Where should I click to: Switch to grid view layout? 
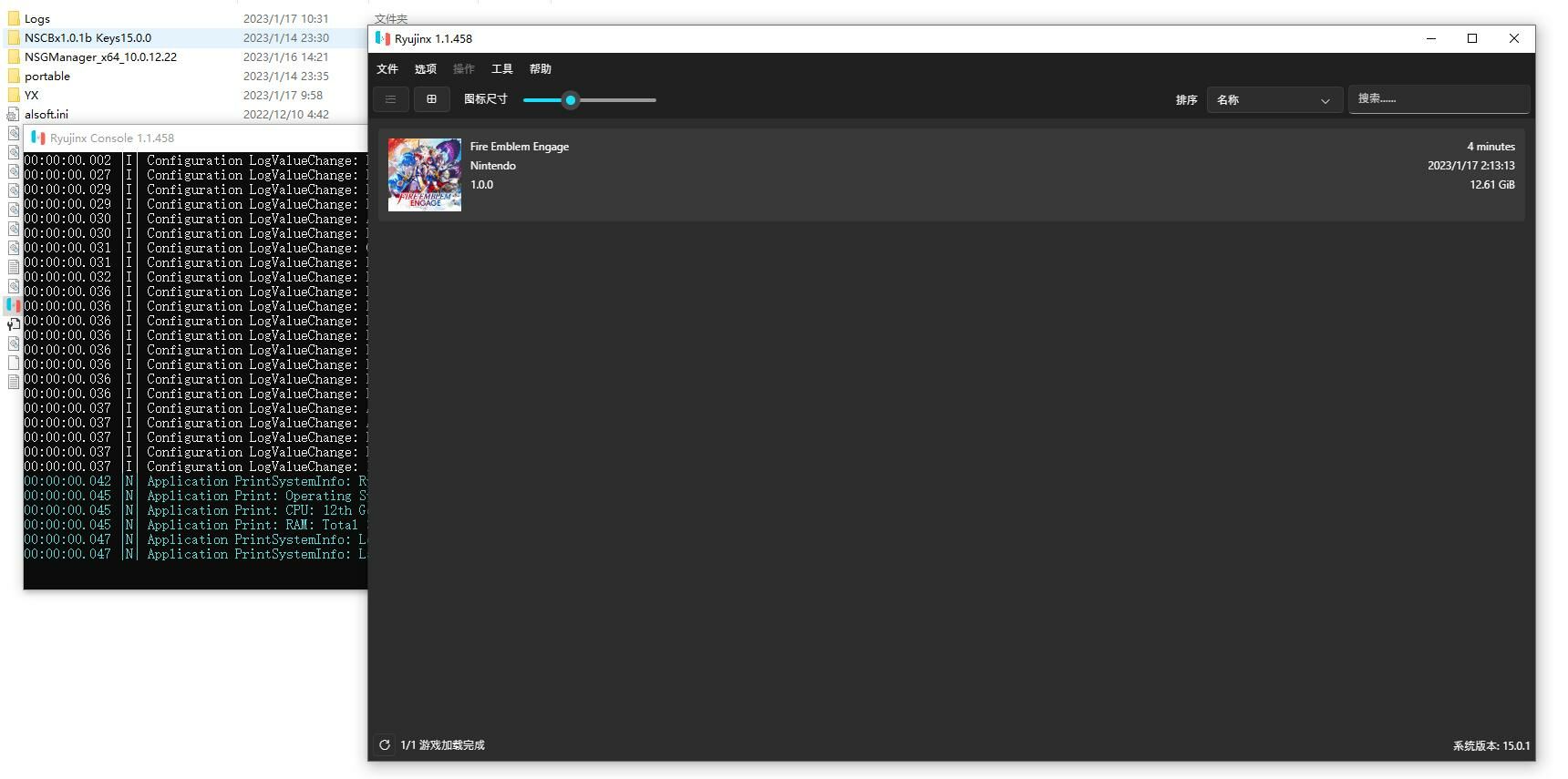tap(431, 99)
